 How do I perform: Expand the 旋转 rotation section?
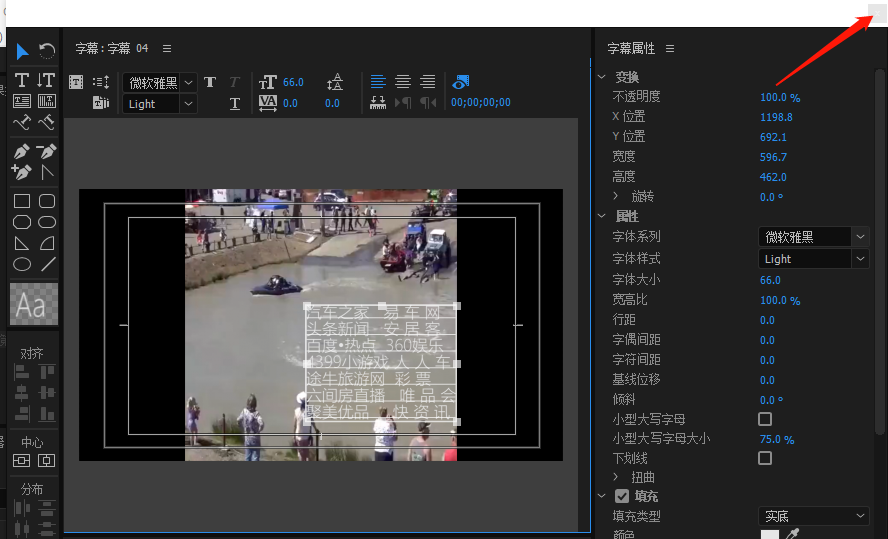616,197
